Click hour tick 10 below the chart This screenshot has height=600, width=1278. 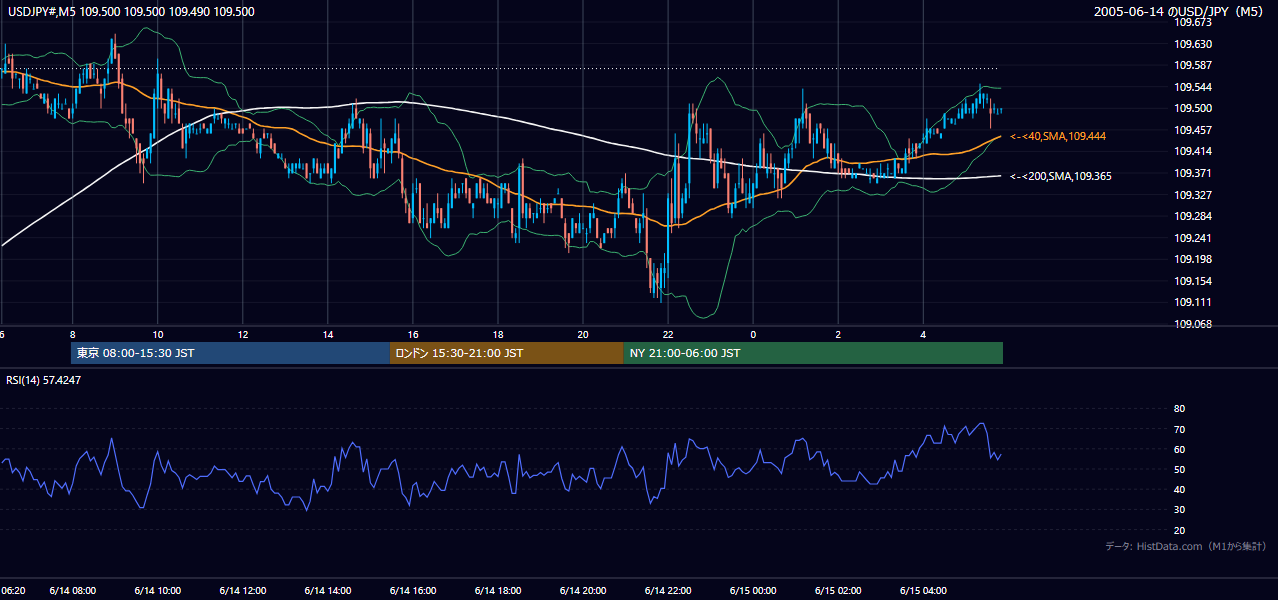pyautogui.click(x=157, y=334)
